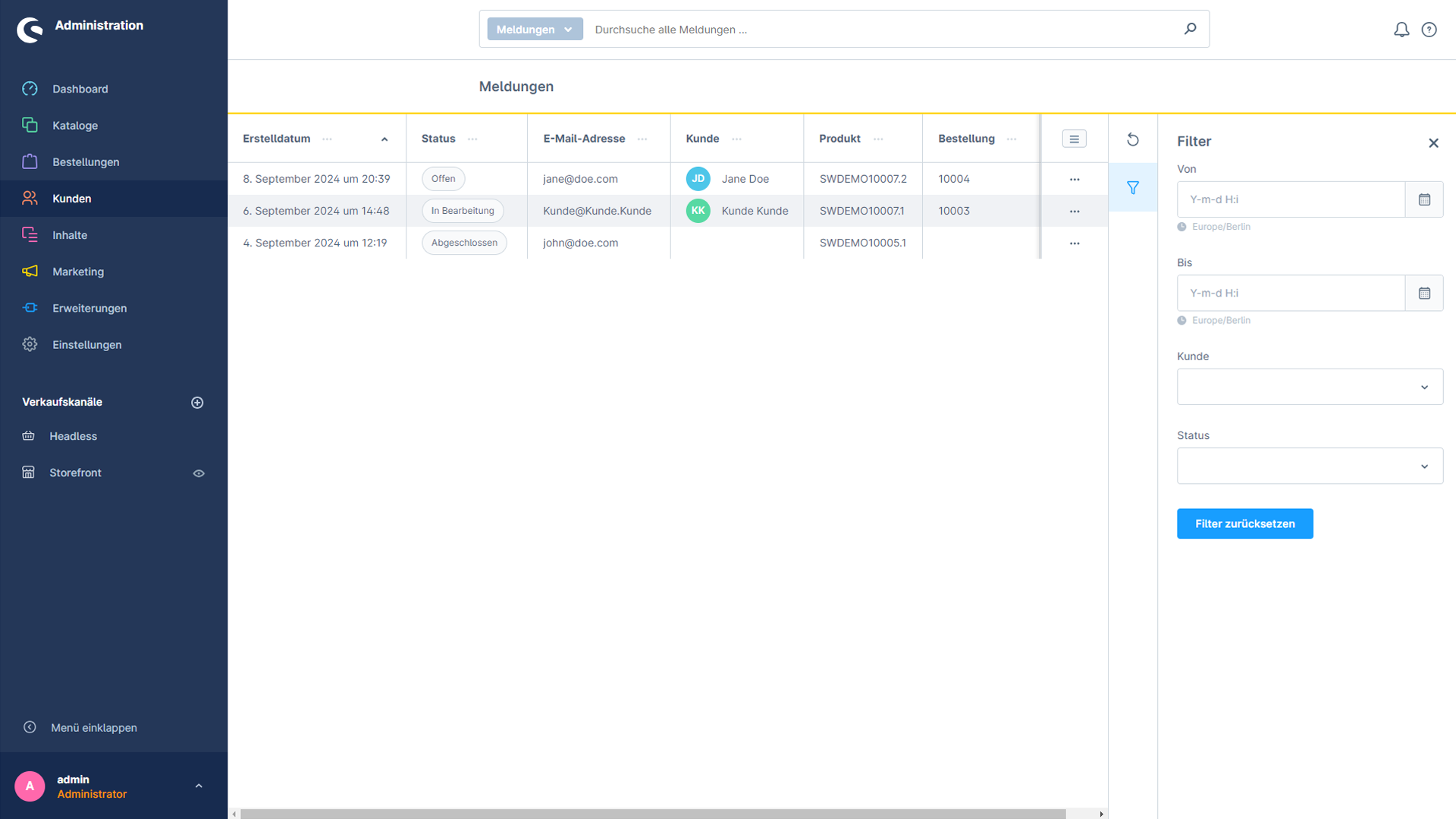Click product SWDEMO10007.2

tap(863, 179)
